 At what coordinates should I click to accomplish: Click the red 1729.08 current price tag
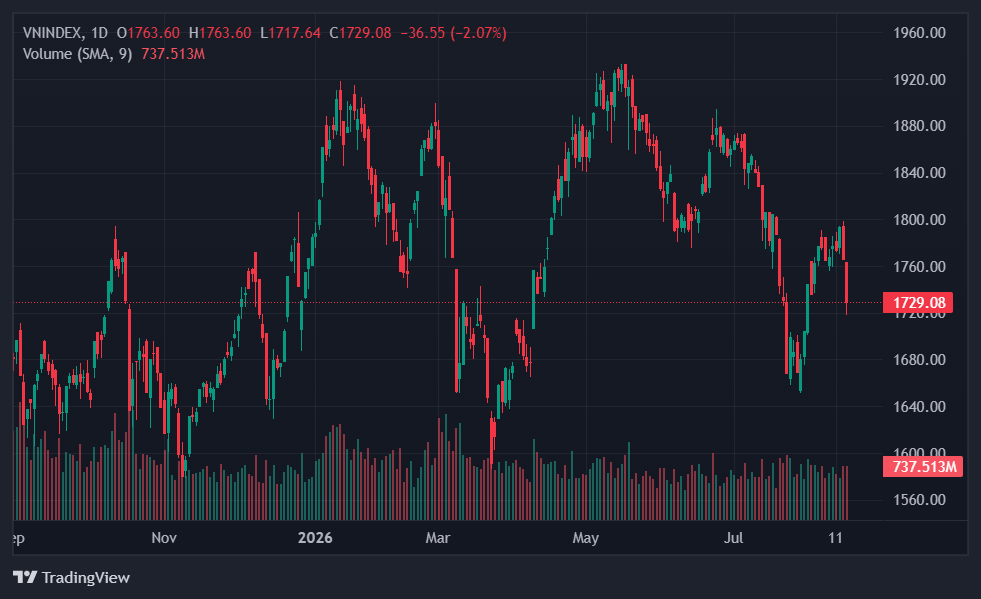coord(918,303)
